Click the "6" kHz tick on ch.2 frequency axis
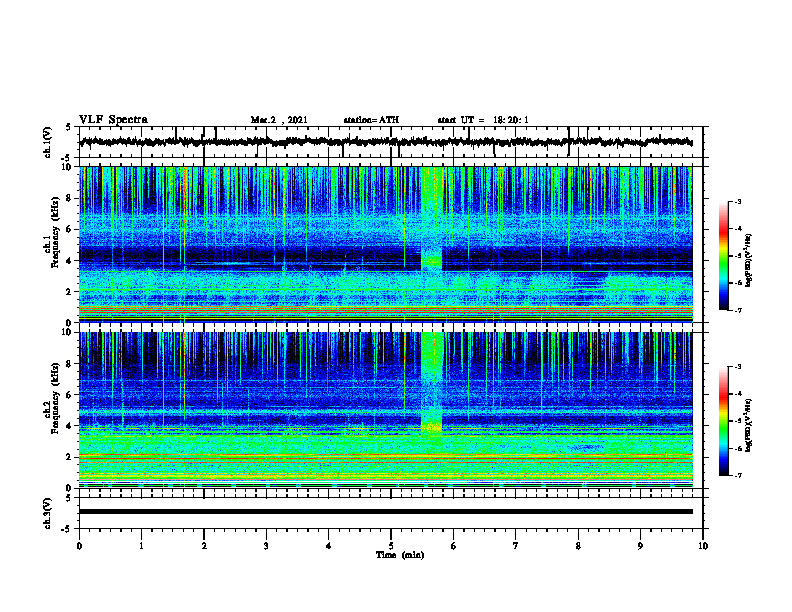 click(69, 395)
